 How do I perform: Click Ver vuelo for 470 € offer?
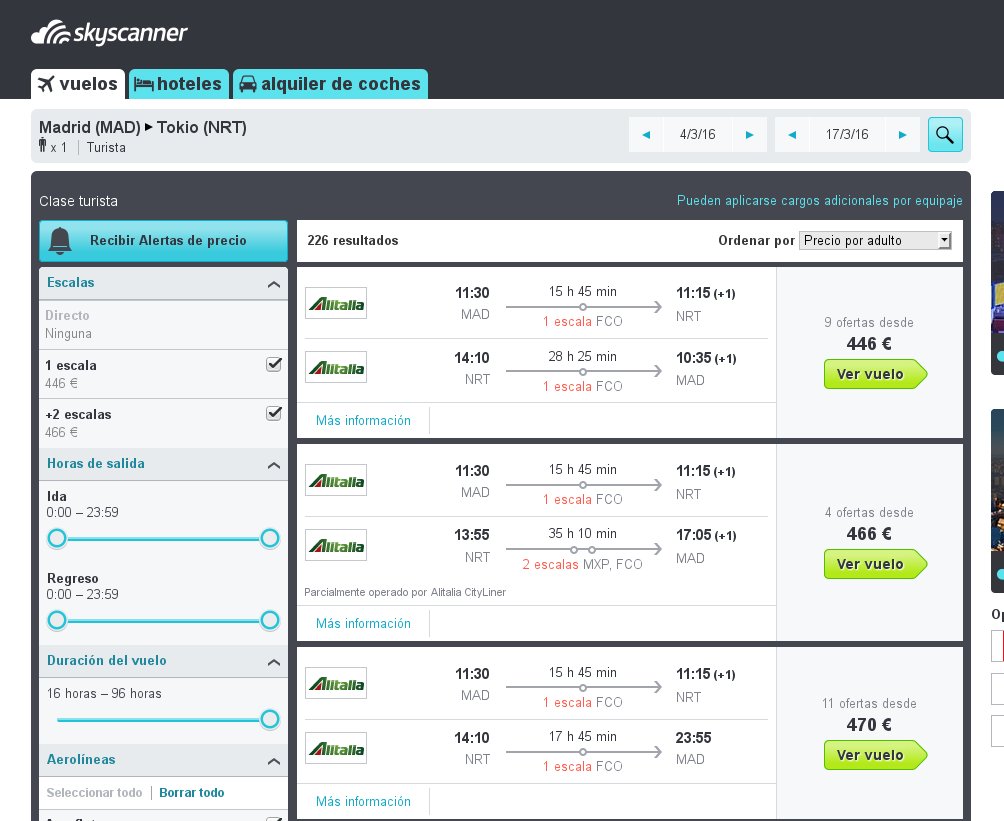point(875,755)
